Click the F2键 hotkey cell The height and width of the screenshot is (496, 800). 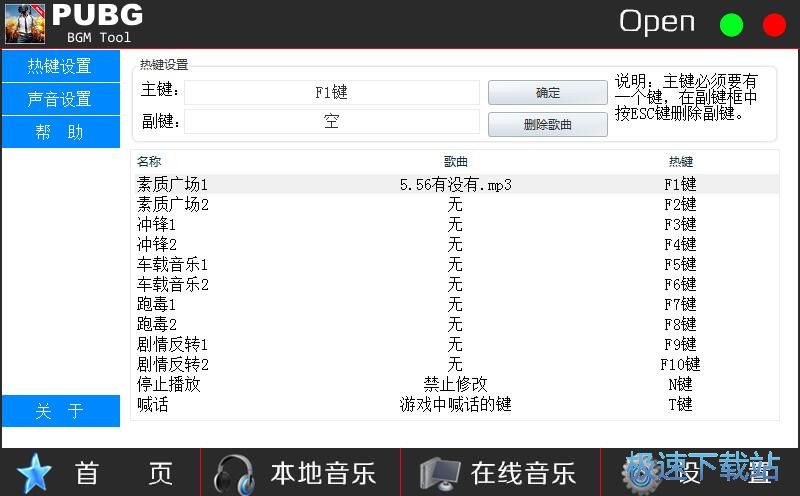click(x=681, y=204)
